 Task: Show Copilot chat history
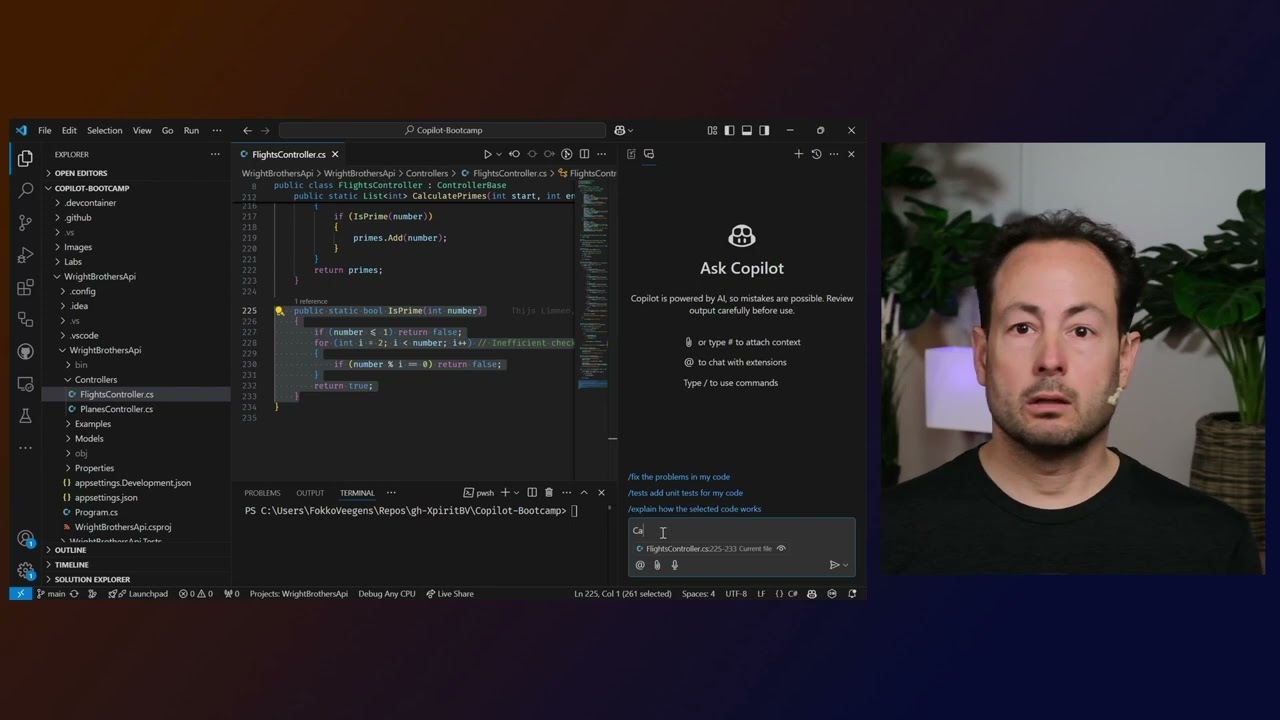coord(816,154)
